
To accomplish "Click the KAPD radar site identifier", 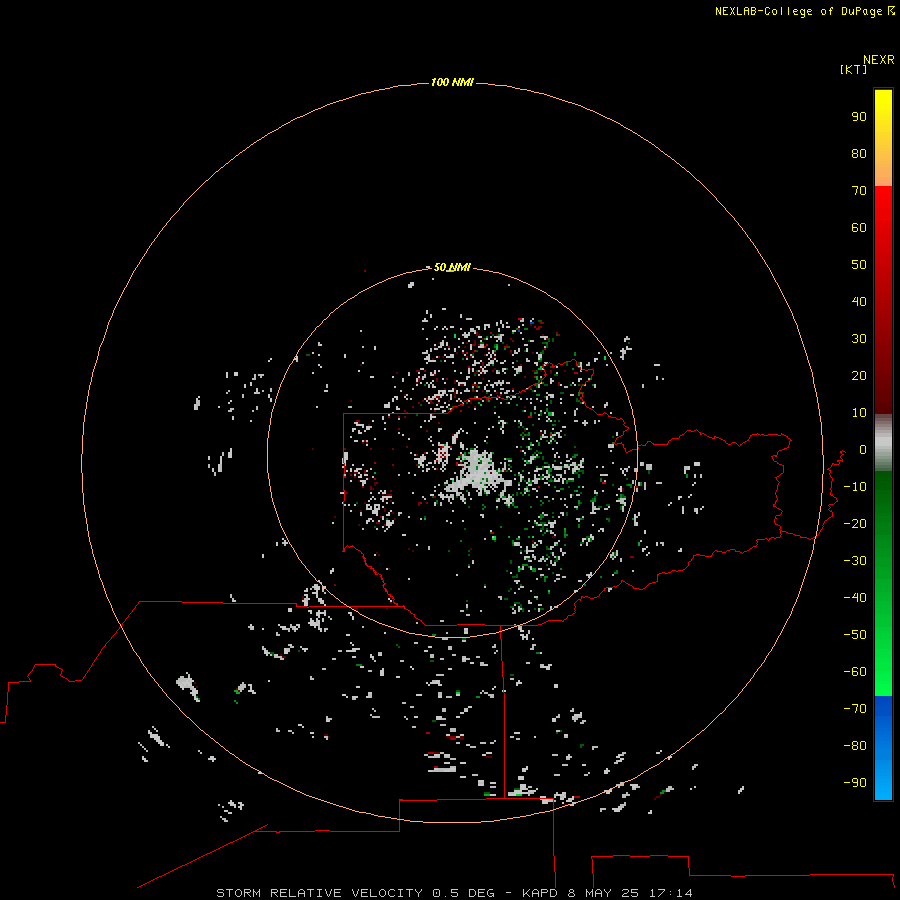I will coord(540,893).
